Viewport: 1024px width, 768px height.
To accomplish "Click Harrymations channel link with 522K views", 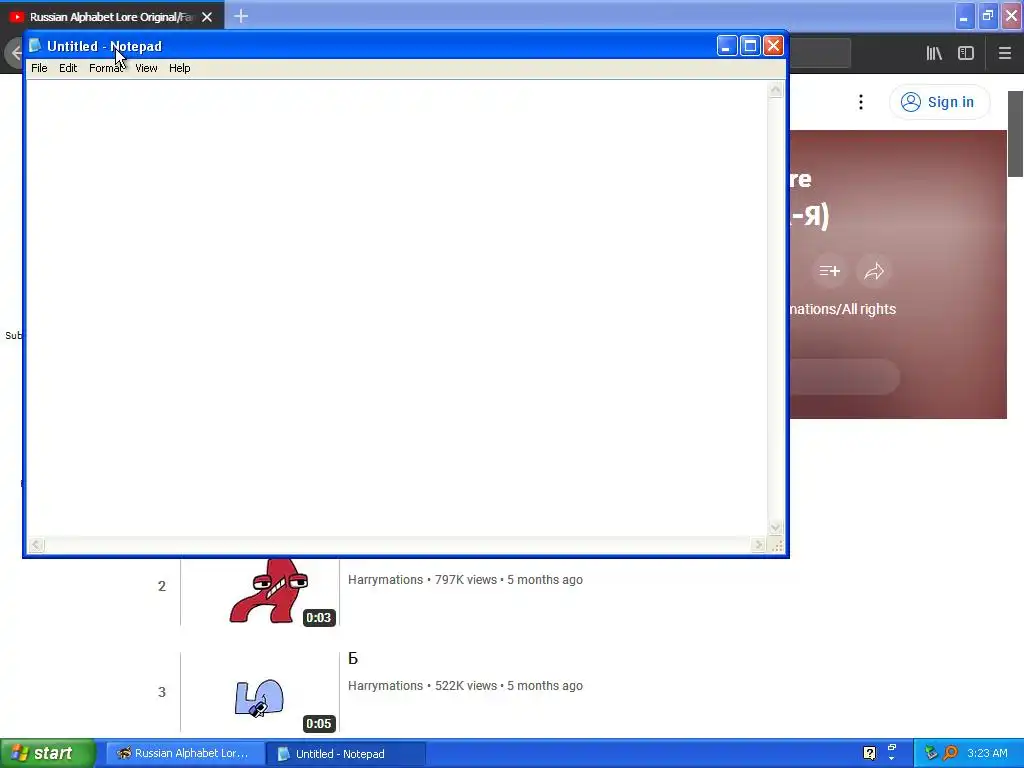I will (385, 686).
